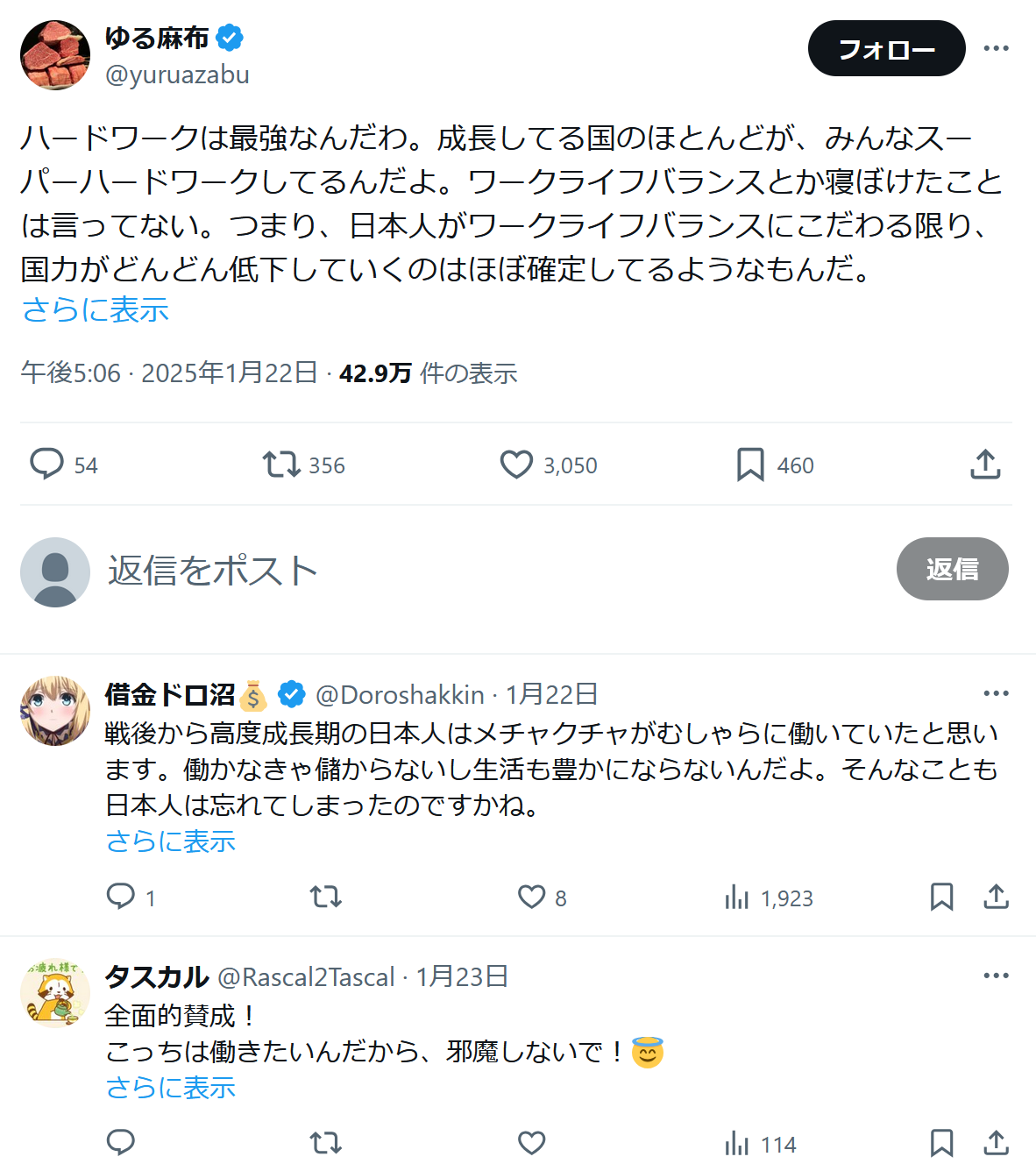Like 借金ドロ沼's reply
The image size is (1036, 1171).
point(532,897)
